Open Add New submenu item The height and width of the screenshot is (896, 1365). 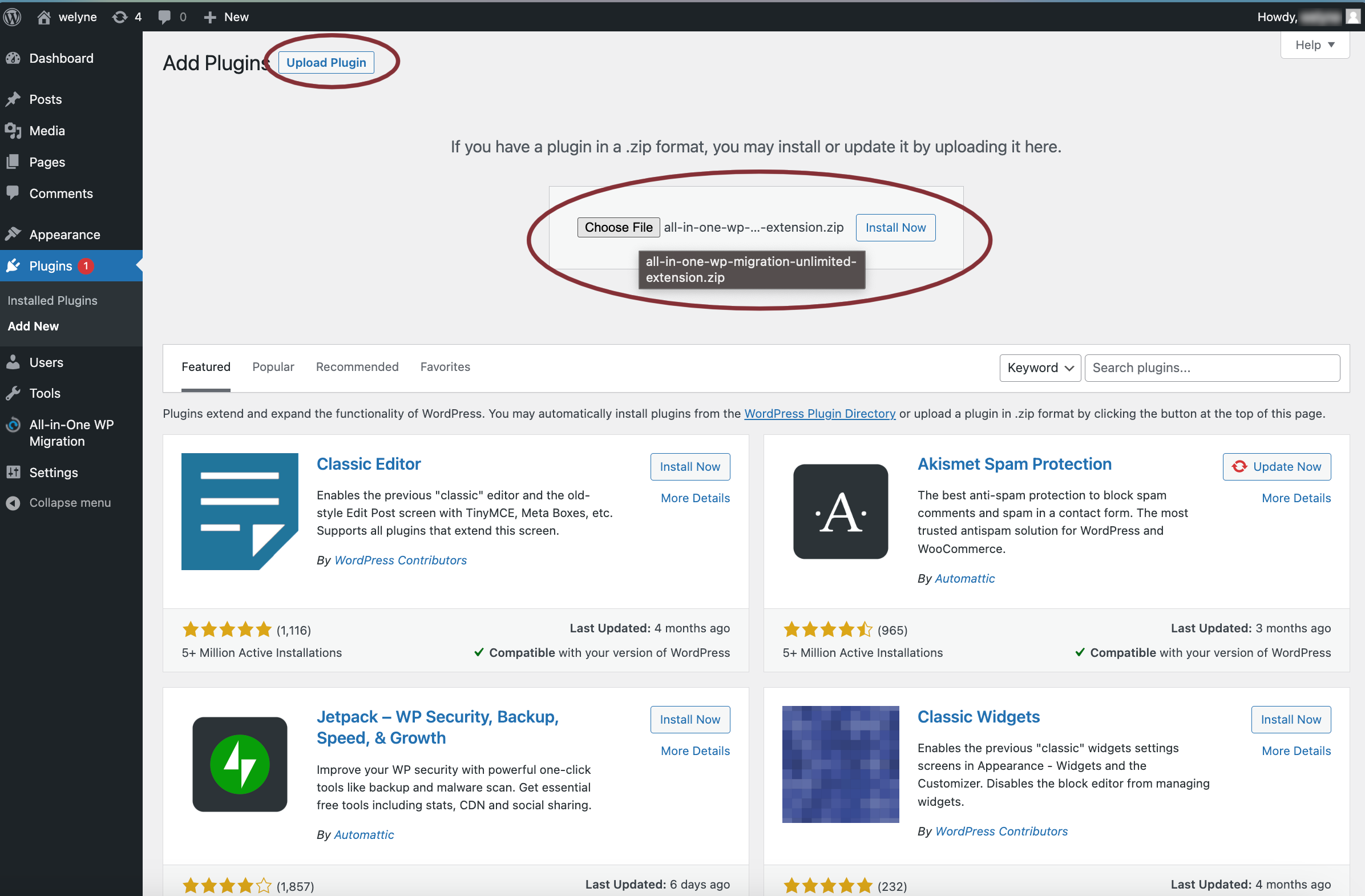pos(33,326)
